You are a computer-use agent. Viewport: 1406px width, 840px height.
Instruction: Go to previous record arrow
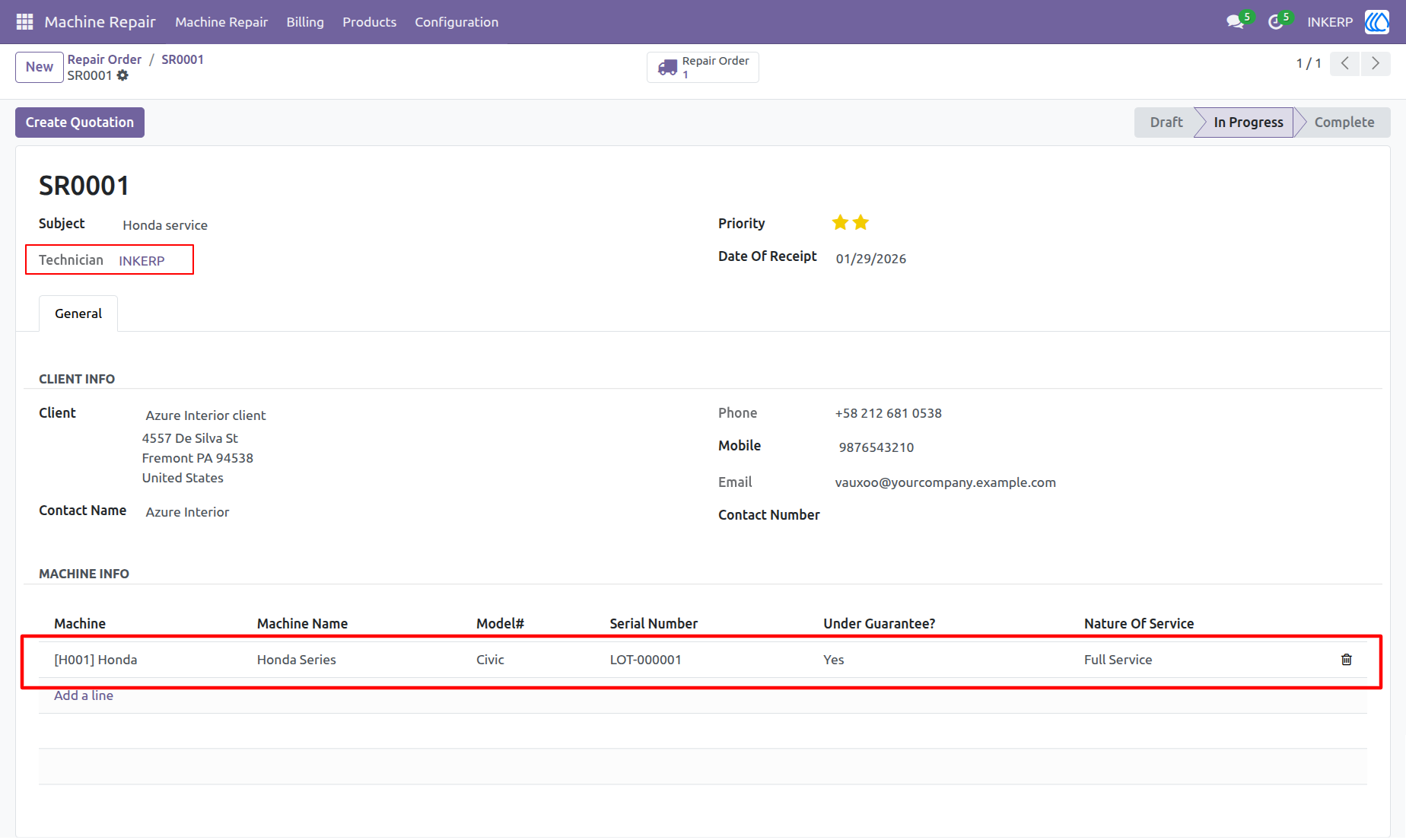click(1344, 64)
